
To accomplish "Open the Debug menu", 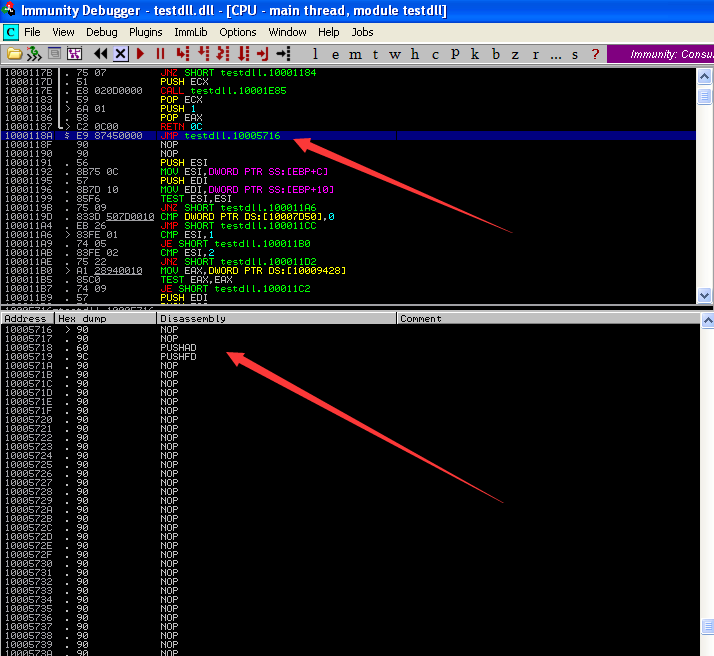I will tap(101, 32).
